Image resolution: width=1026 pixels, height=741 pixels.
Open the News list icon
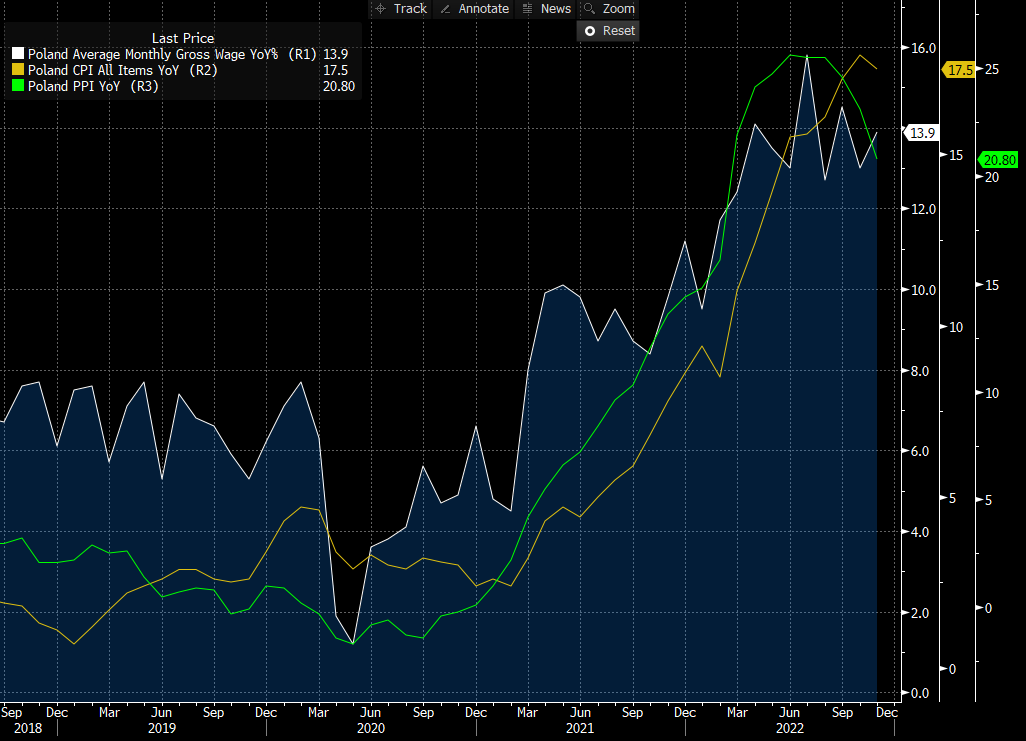pos(528,9)
